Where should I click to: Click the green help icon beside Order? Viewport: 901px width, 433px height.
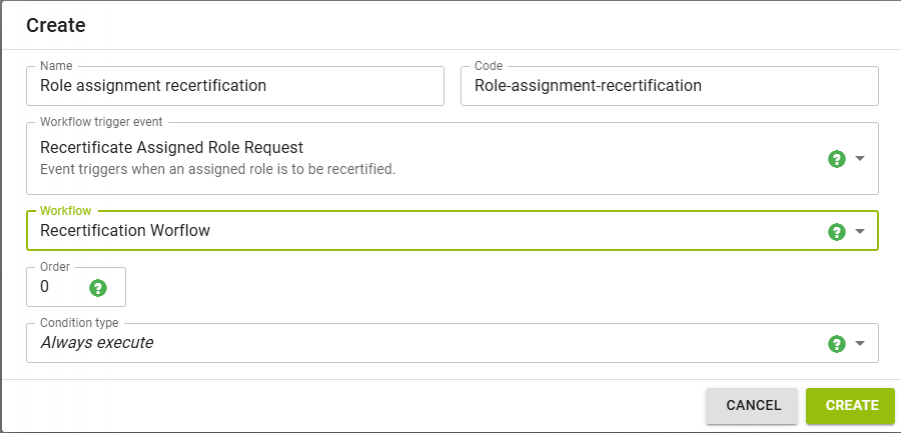tap(98, 288)
